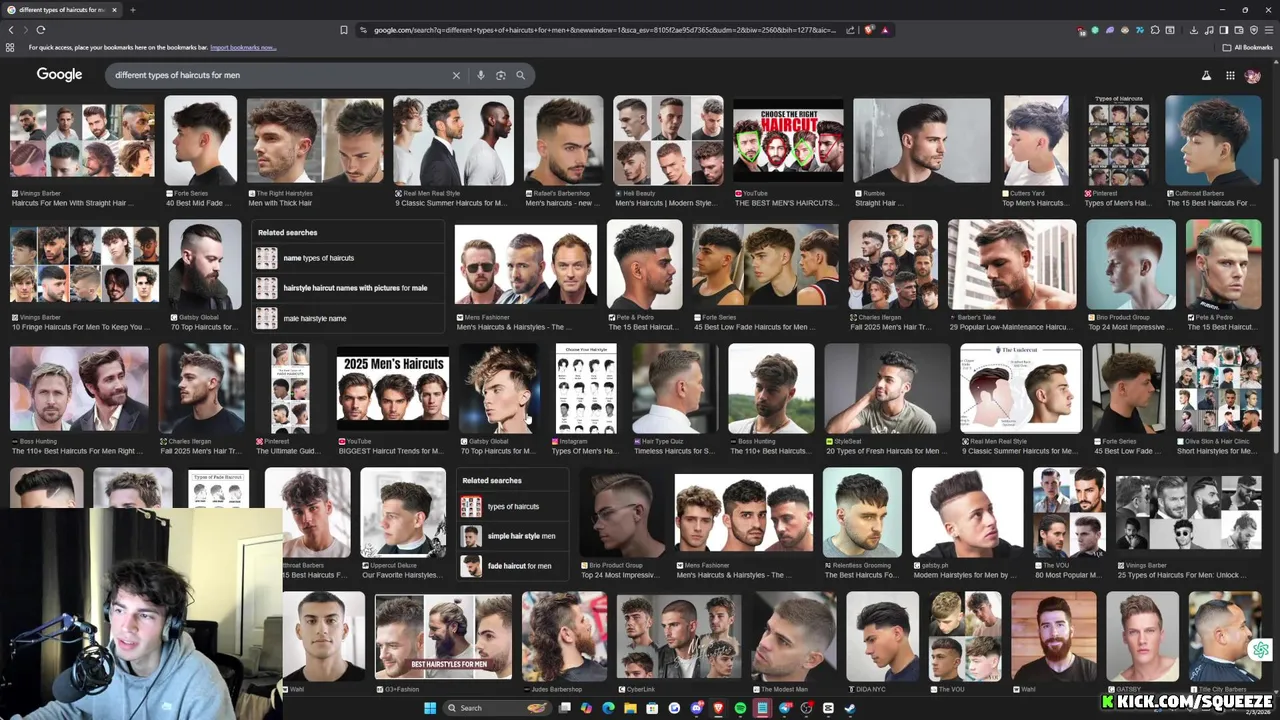Close the 'different types of haircuts' tab
This screenshot has width=1280, height=720.
click(114, 10)
